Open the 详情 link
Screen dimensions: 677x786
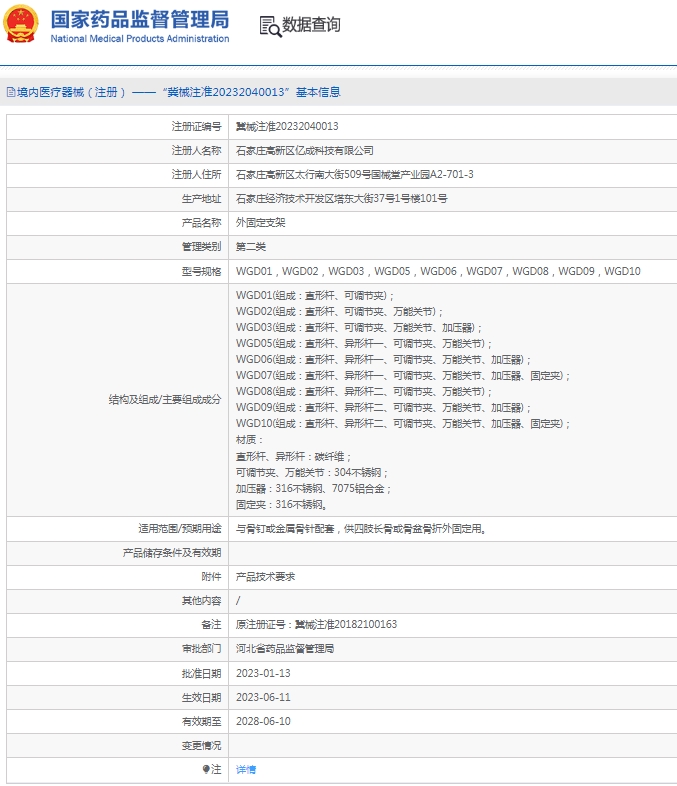pyautogui.click(x=246, y=769)
